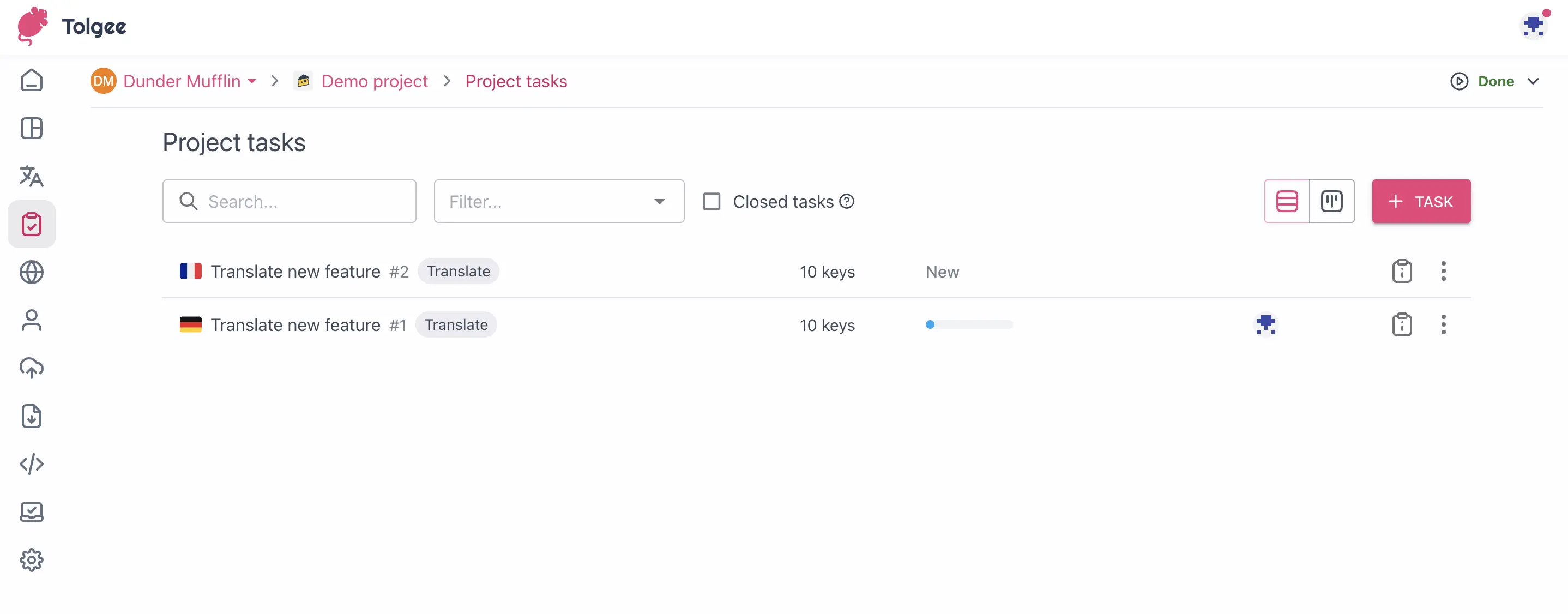Open the Export file download icon
Screen dimensions: 1568x614
pos(32,416)
